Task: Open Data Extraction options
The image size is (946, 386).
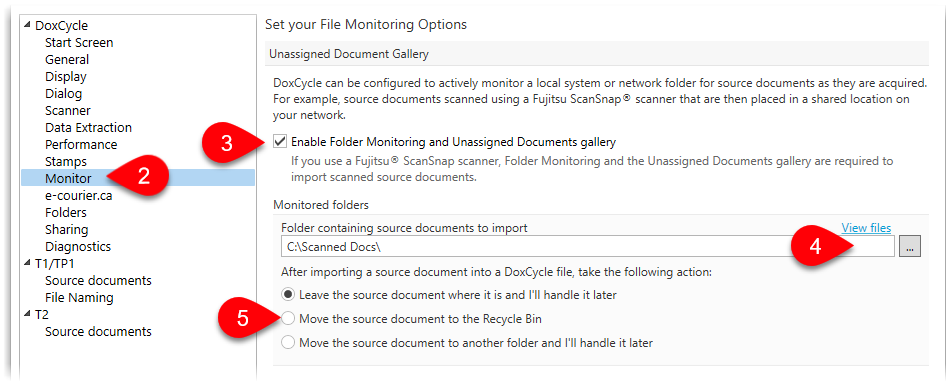Action: 88,127
